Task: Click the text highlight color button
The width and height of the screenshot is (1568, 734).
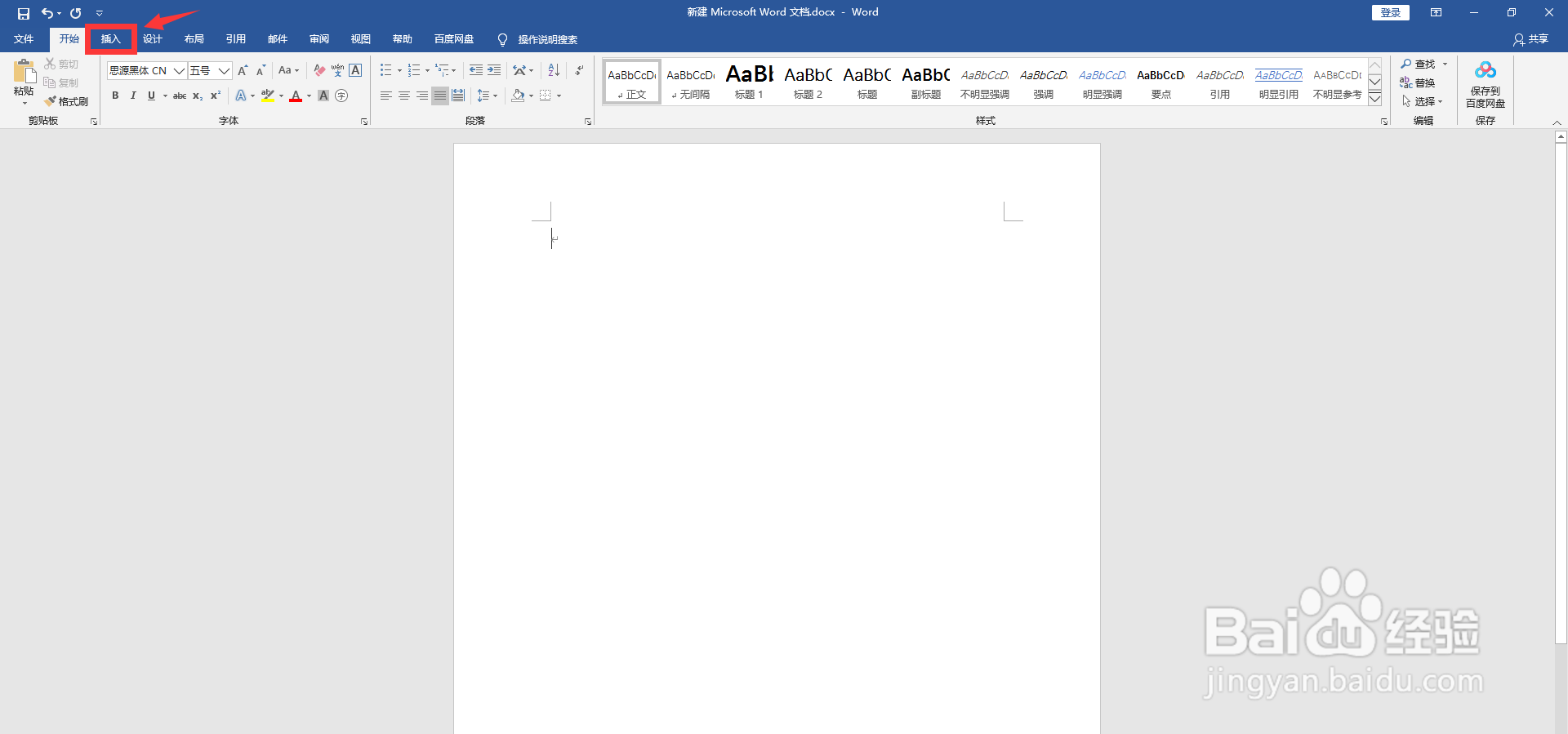Action: click(268, 96)
